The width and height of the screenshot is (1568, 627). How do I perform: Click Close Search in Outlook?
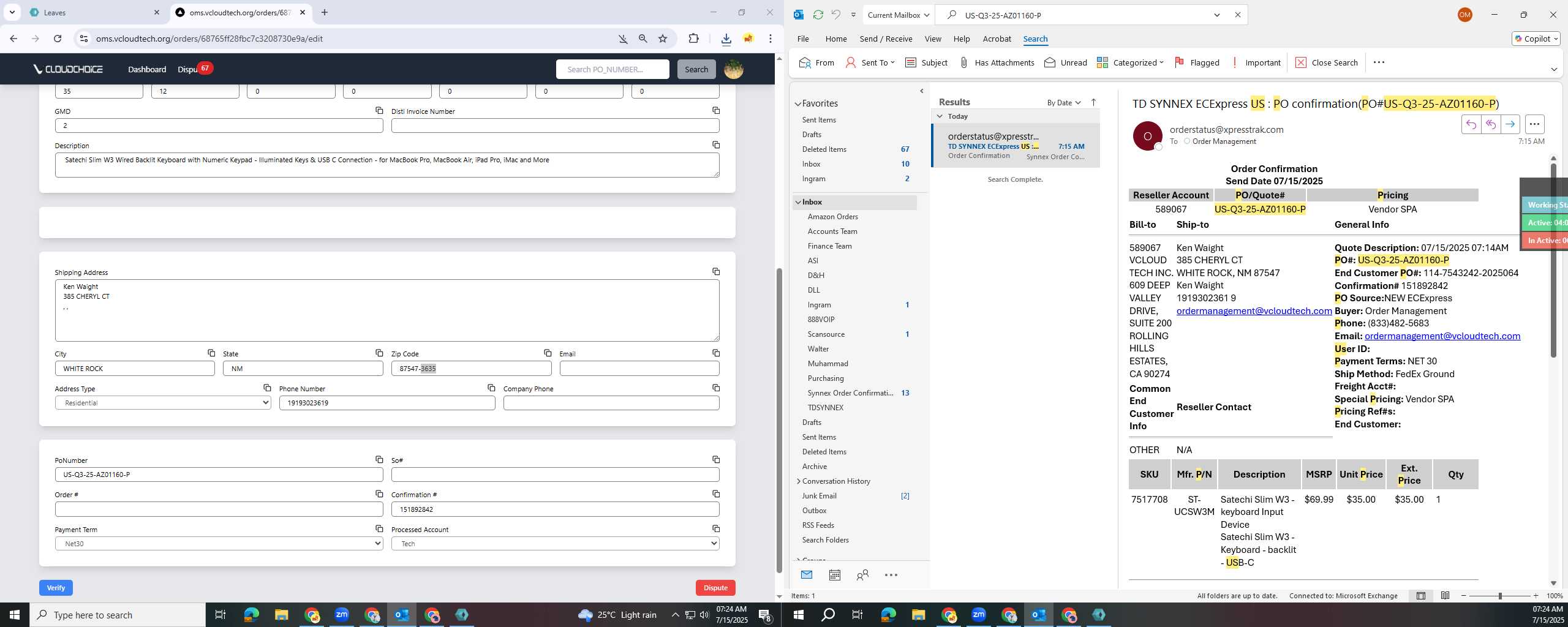click(x=1327, y=62)
